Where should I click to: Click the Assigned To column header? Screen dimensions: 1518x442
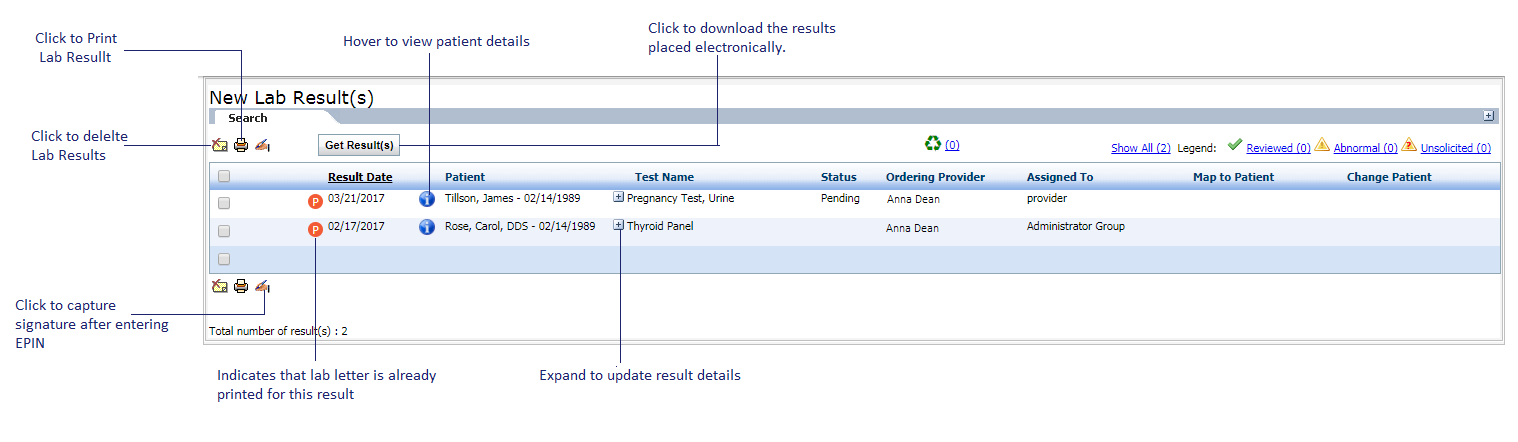[1060, 177]
